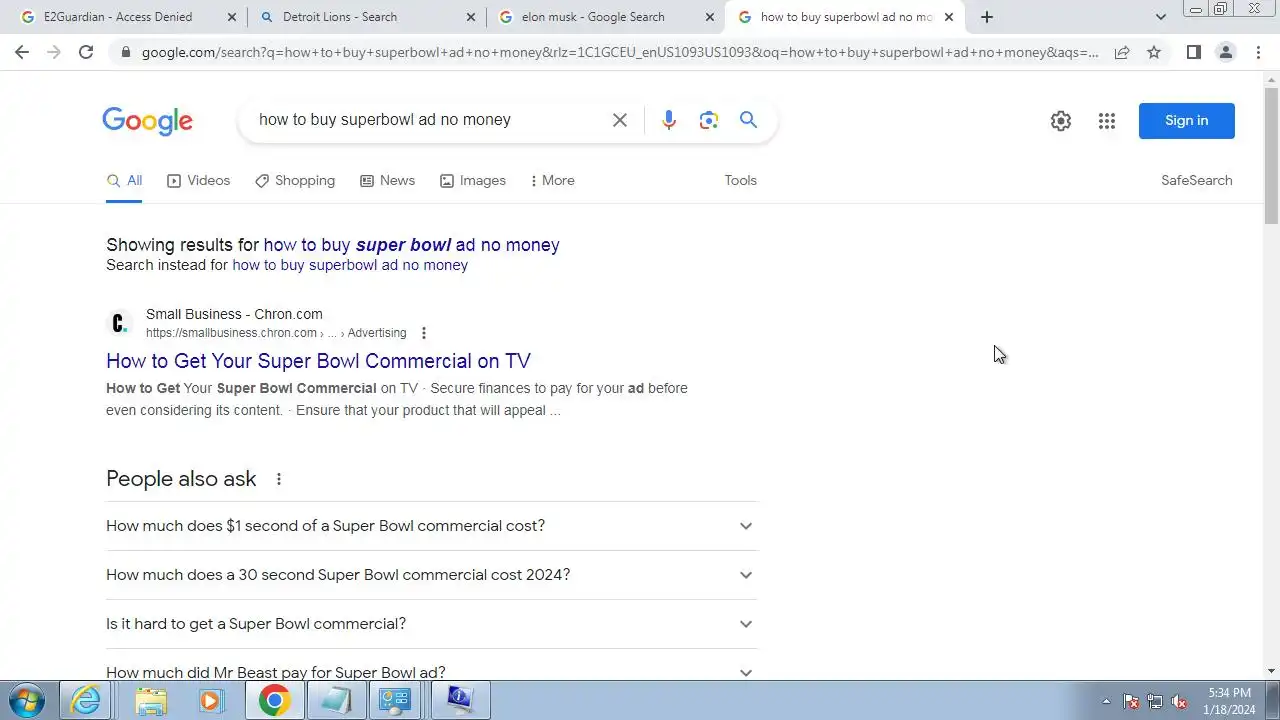1280x720 pixels.
Task: Click into the Google search input field
Action: (x=430, y=120)
